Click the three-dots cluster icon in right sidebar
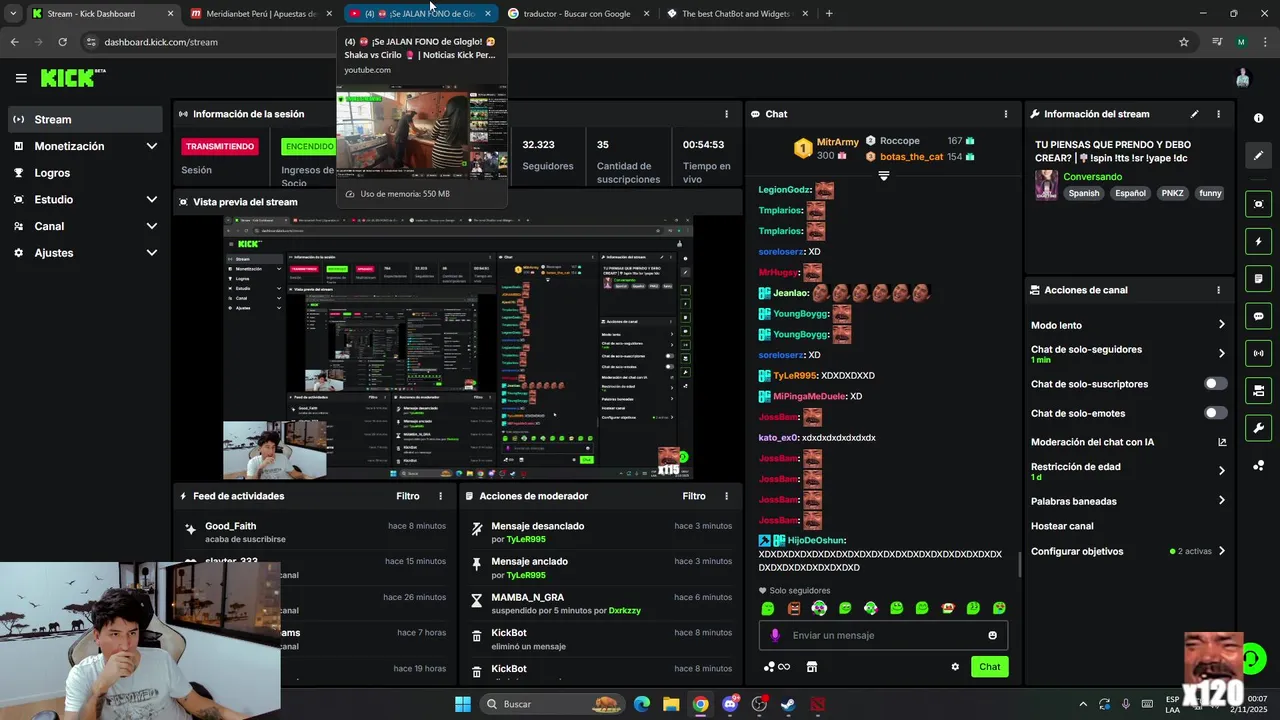Image resolution: width=1280 pixels, height=720 pixels. pyautogui.click(x=1258, y=466)
